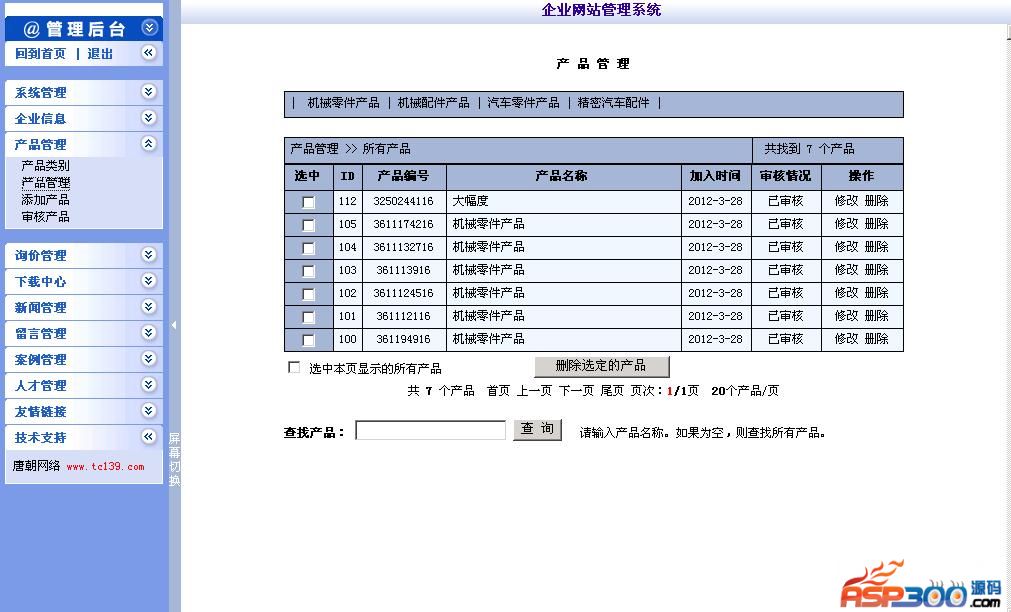Focus the 查找产品 search field

(x=431, y=430)
